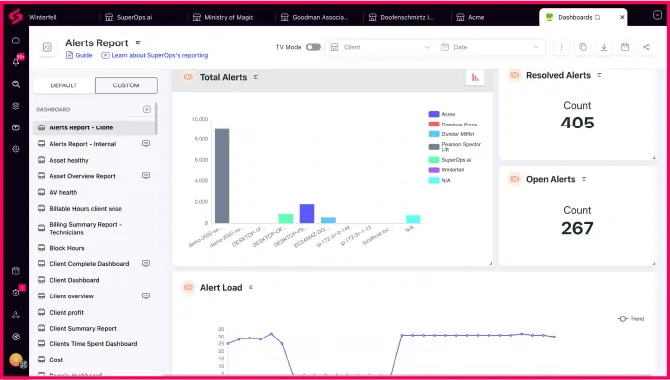Select the CUSTOM dashboards tab

click(126, 85)
